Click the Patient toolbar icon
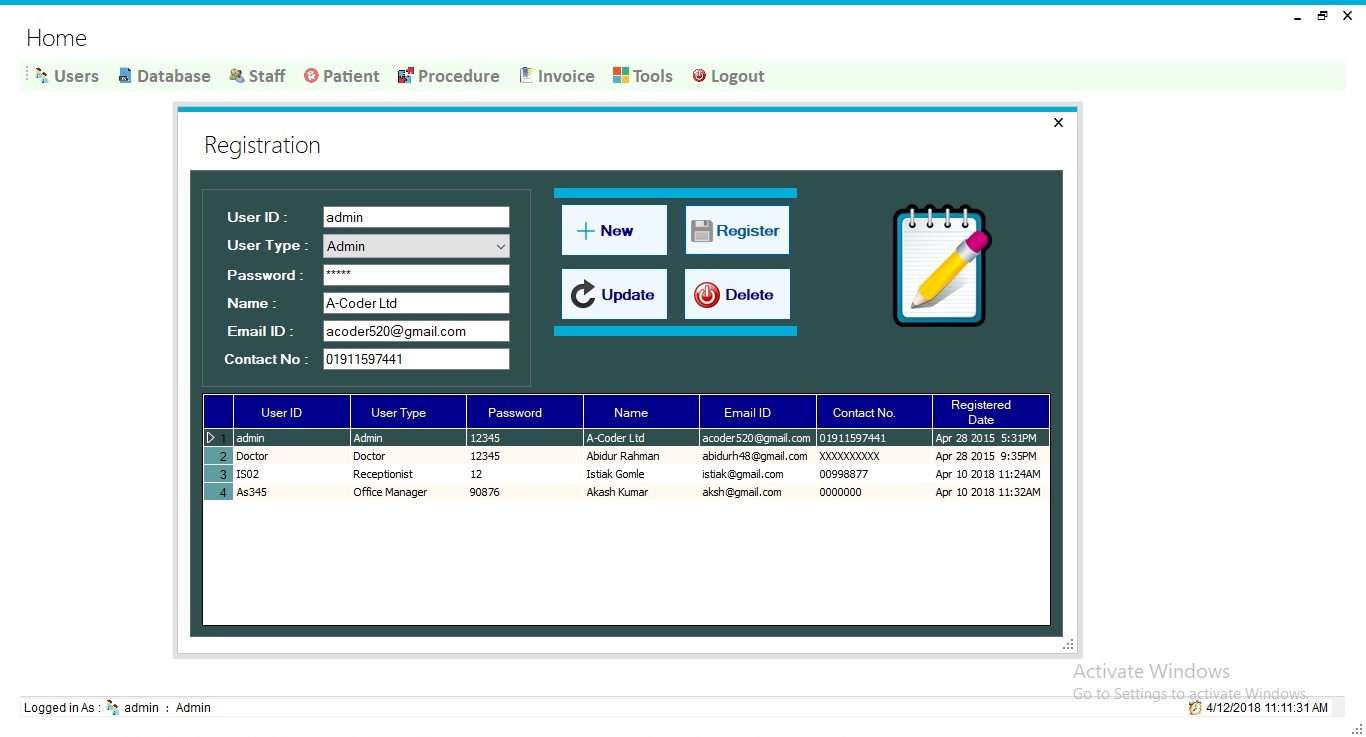 (x=311, y=76)
